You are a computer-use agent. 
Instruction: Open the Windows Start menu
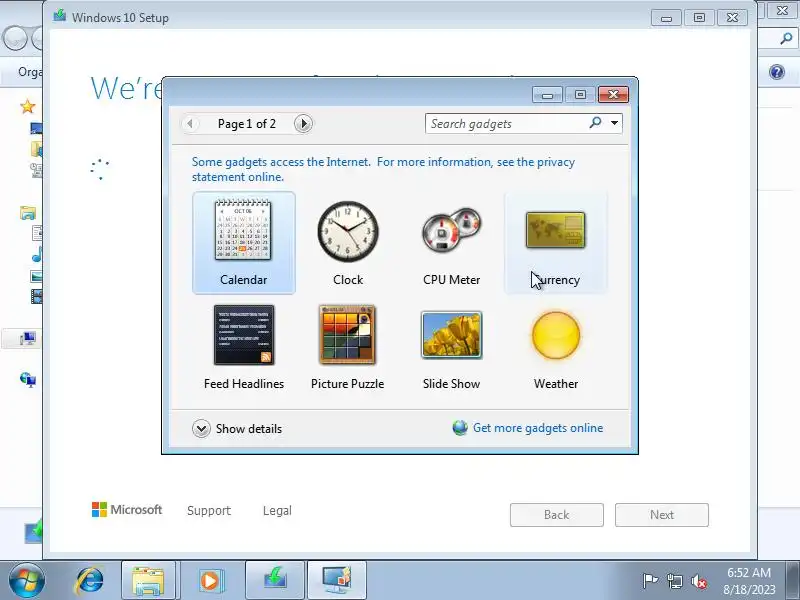27,581
